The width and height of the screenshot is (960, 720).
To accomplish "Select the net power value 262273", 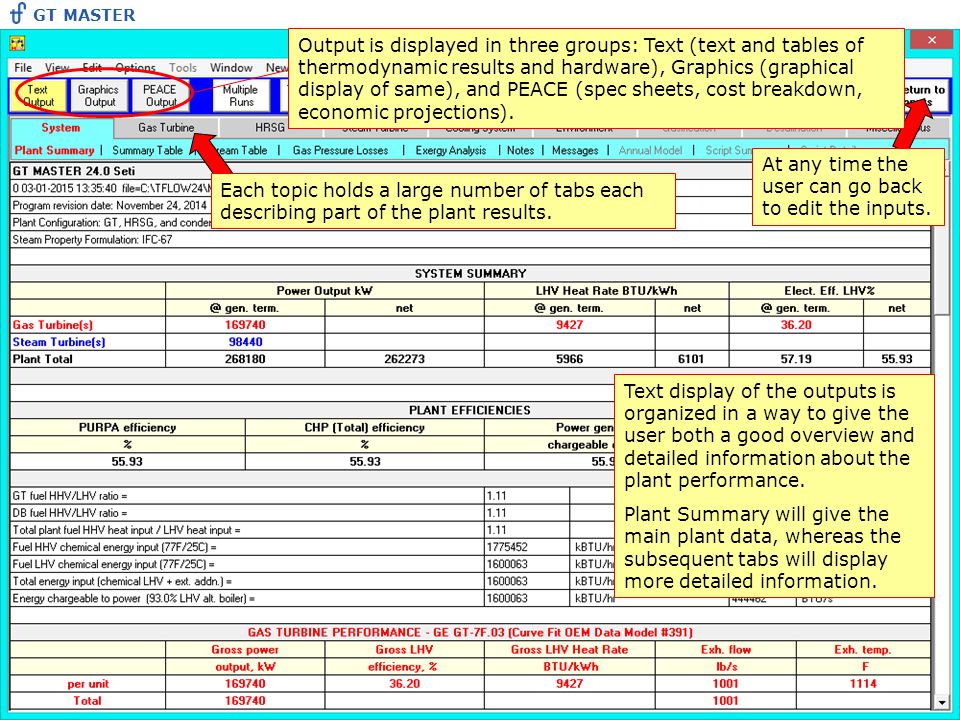I will click(x=404, y=359).
